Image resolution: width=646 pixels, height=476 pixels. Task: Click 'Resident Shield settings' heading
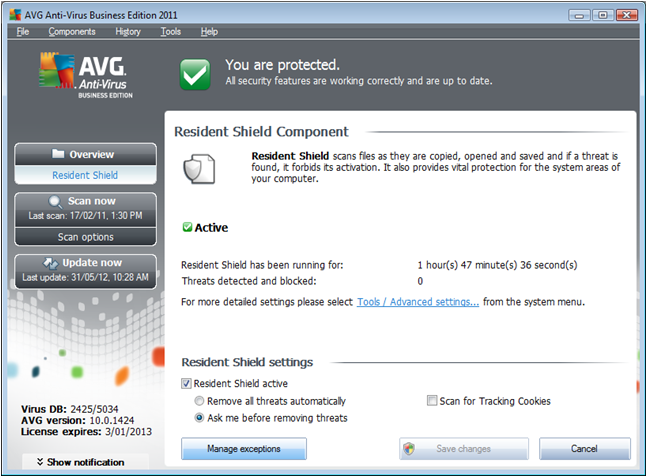[x=247, y=362]
